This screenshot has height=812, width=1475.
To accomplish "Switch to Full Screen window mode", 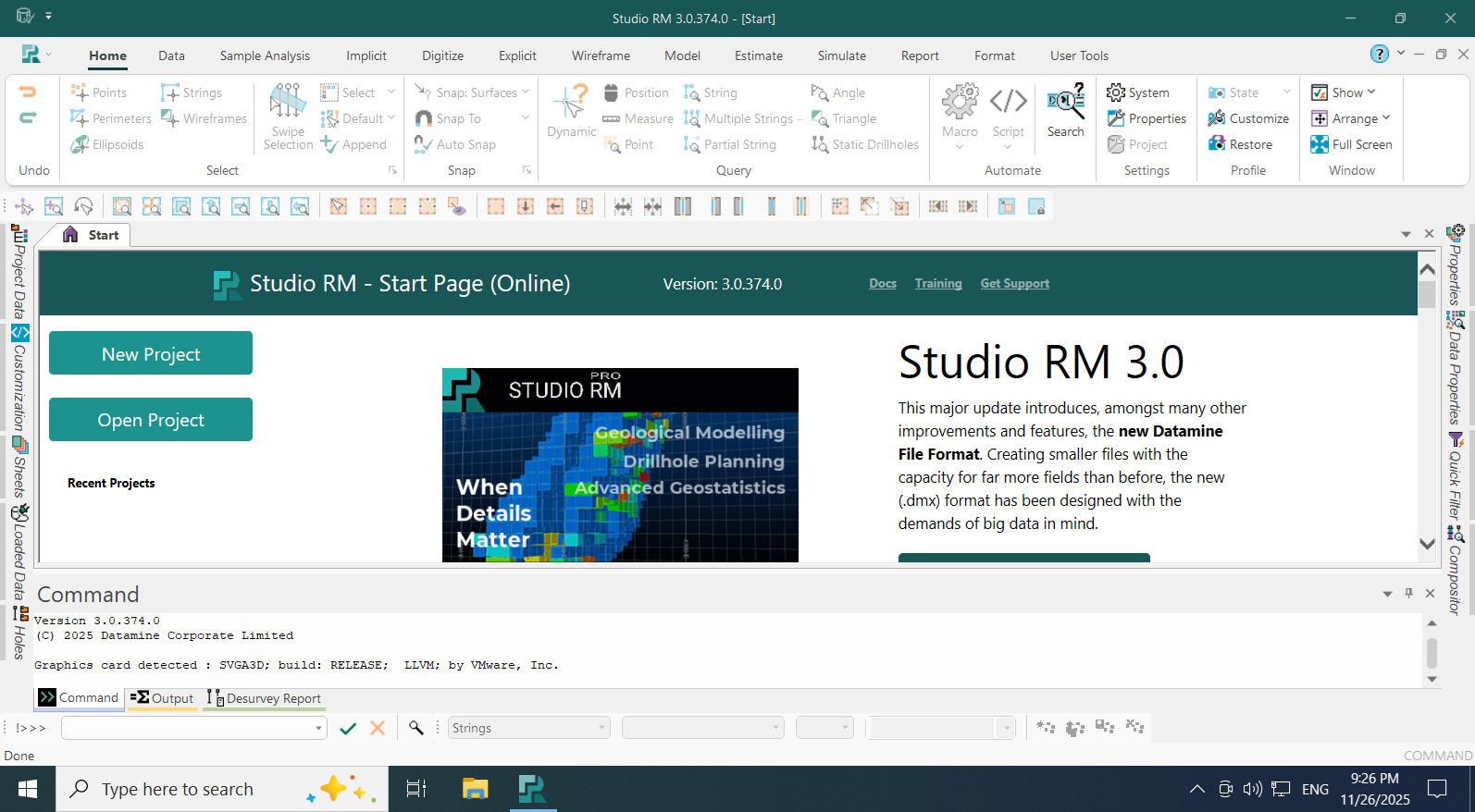I will [1351, 144].
